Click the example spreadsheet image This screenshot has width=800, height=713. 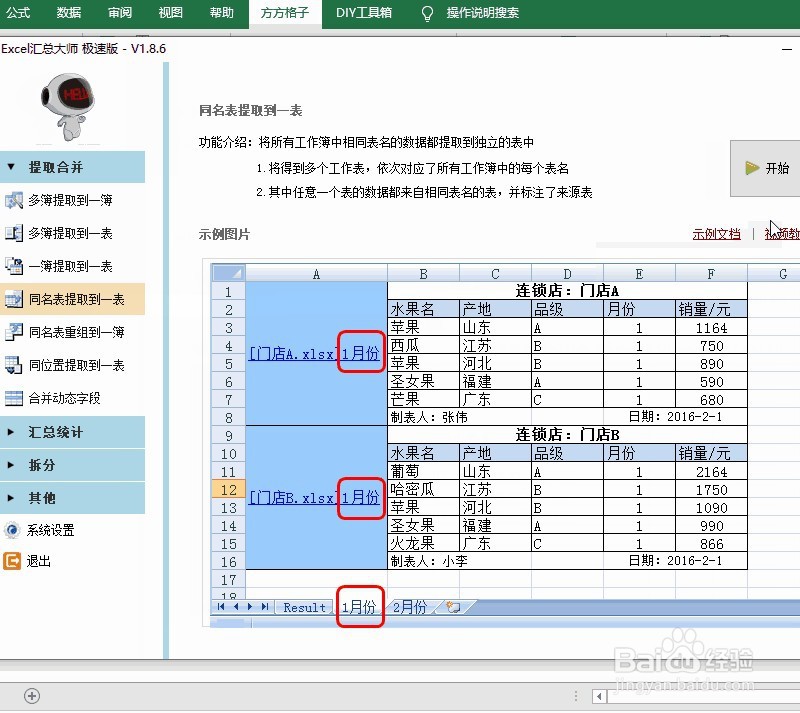pyautogui.click(x=501, y=442)
